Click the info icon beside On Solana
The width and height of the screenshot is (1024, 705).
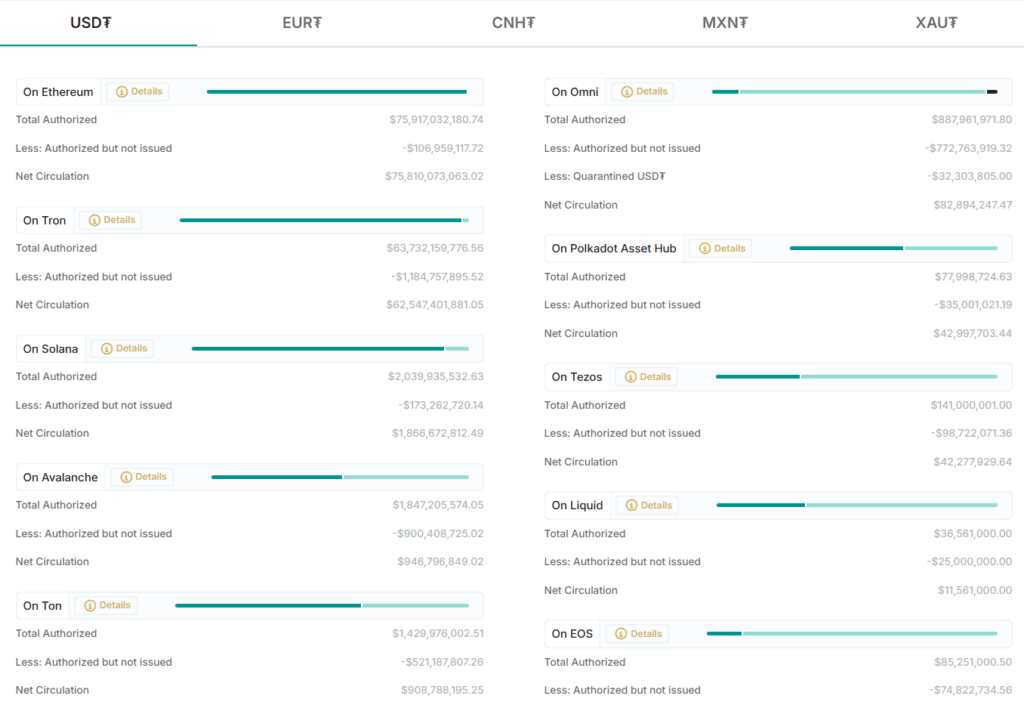point(107,349)
